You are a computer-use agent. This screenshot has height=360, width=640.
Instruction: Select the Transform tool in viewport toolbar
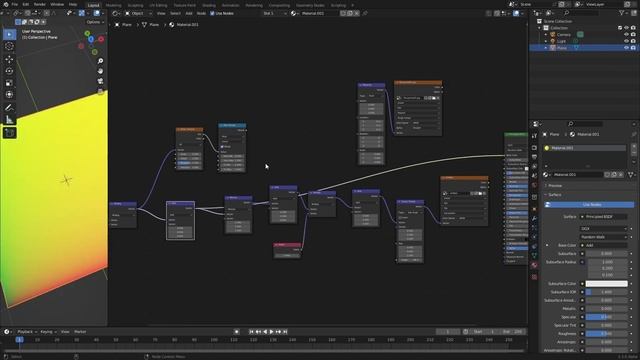(9, 95)
